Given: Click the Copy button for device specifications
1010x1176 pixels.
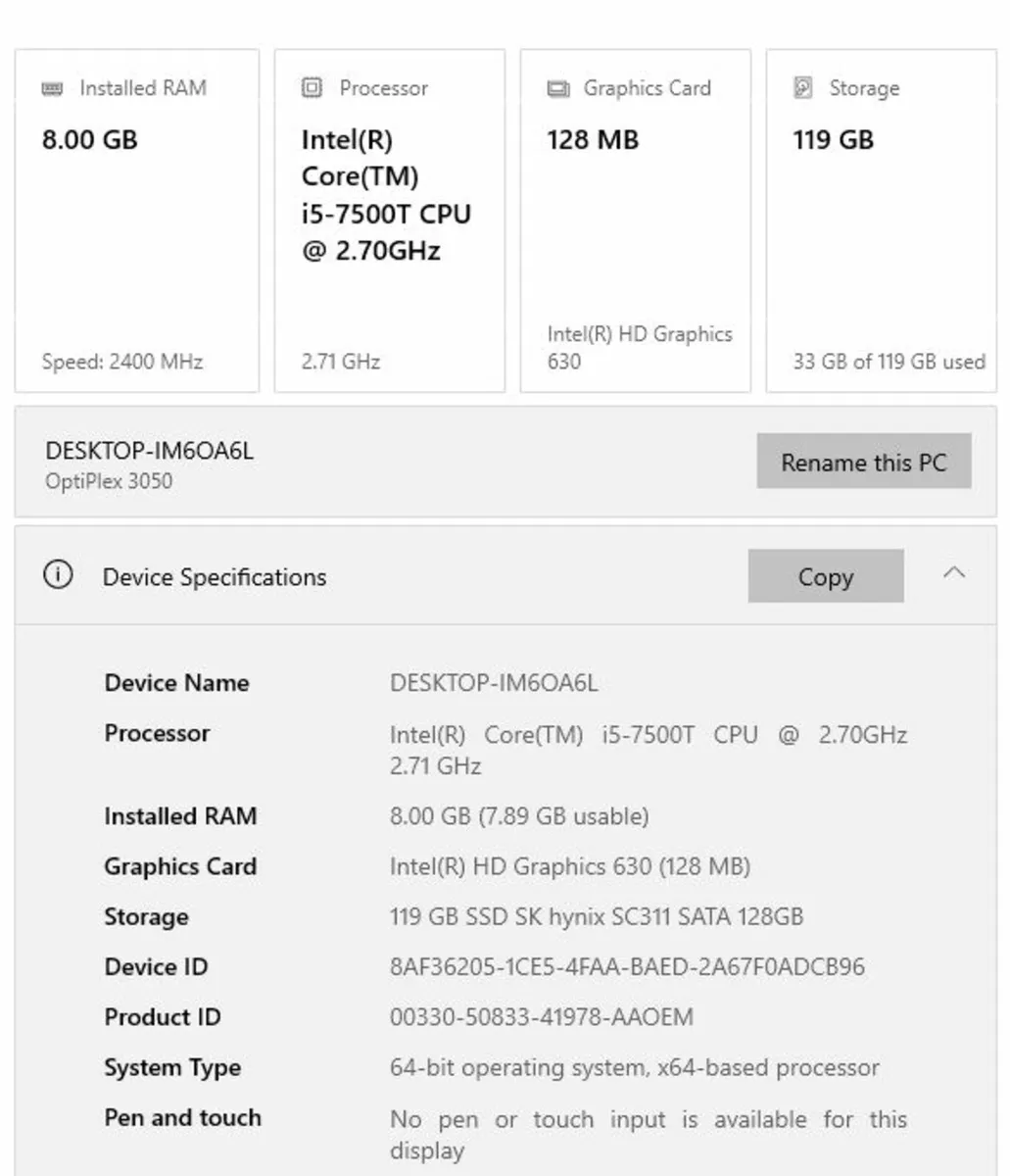Looking at the screenshot, I should tap(825, 576).
